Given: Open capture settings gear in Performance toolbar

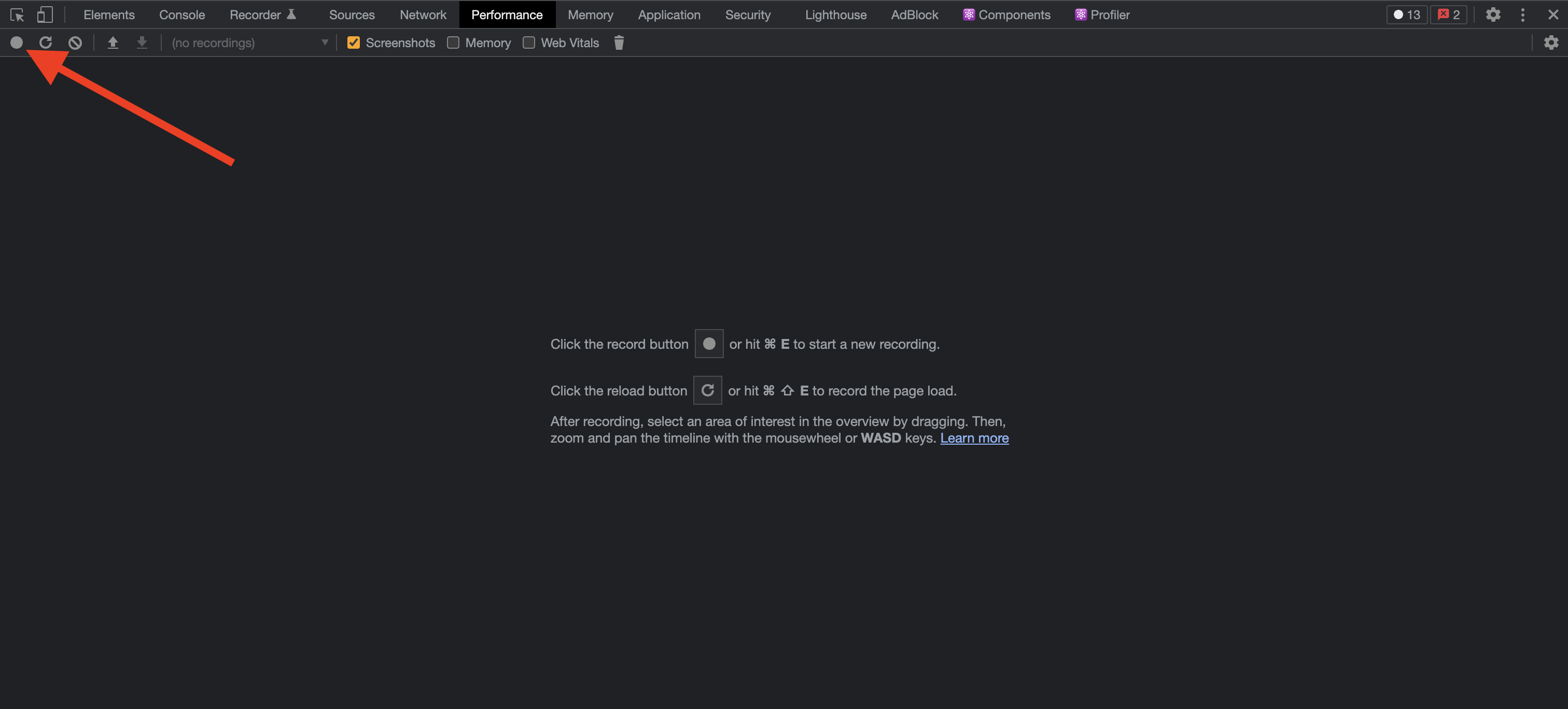Looking at the screenshot, I should 1550,42.
